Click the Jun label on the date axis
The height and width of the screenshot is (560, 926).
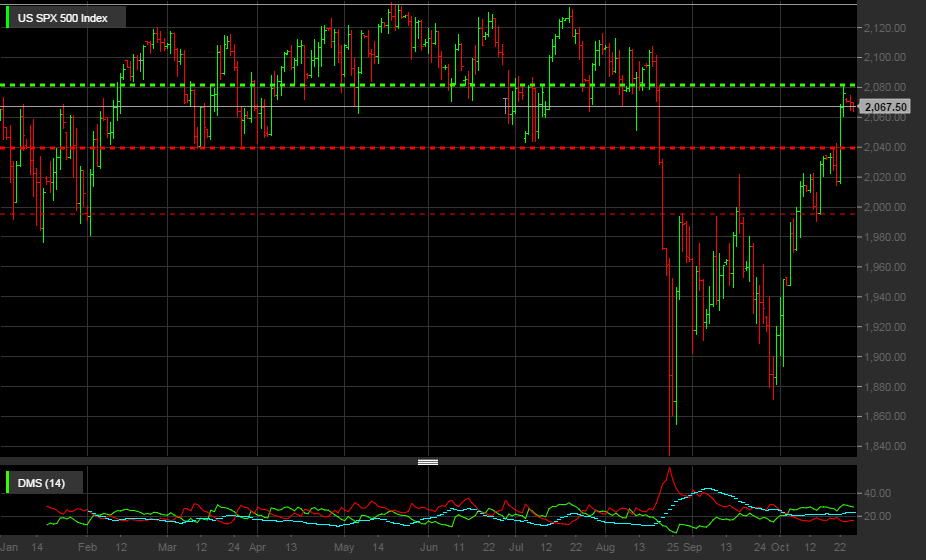pos(430,549)
